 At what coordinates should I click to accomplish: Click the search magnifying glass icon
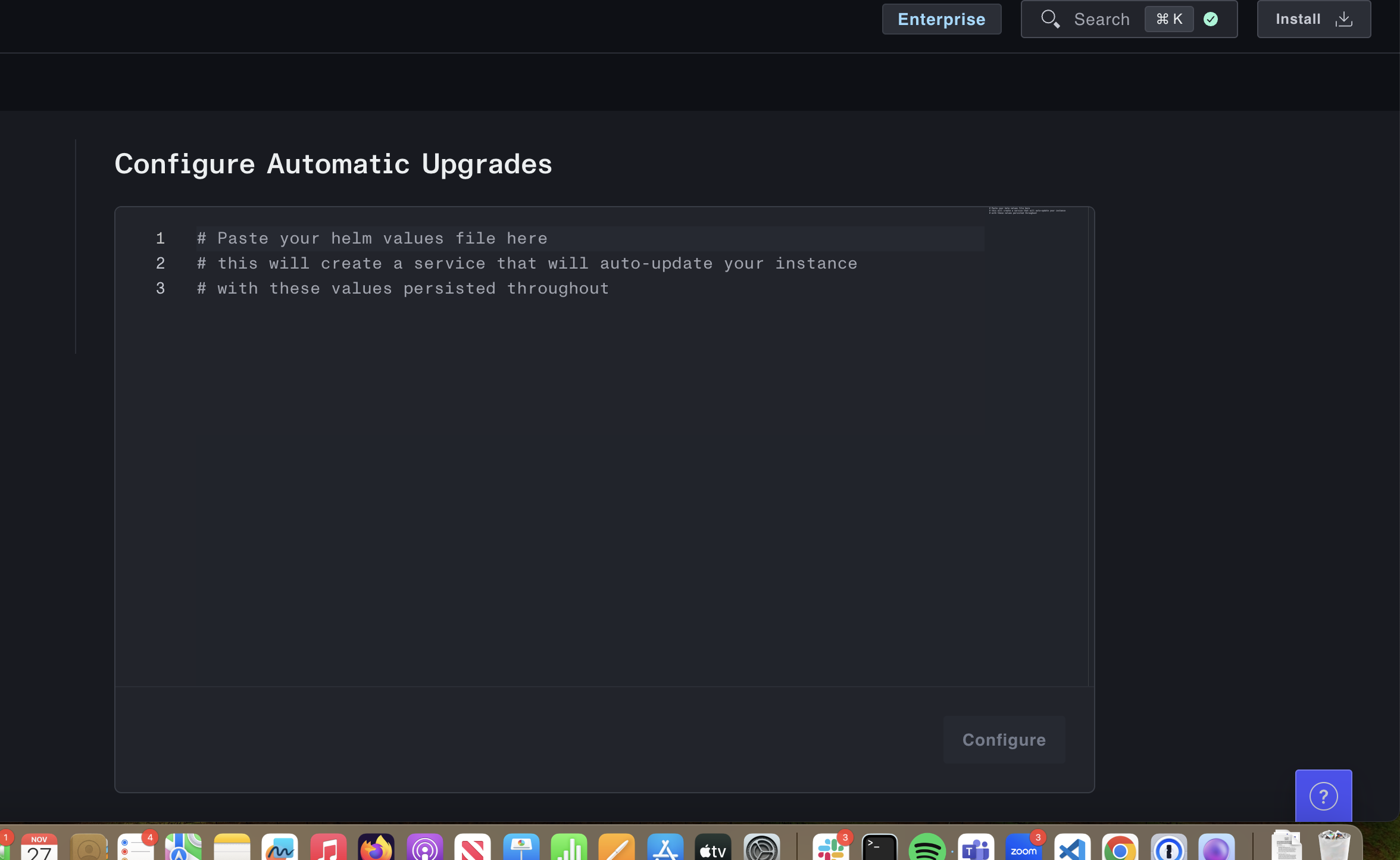pyautogui.click(x=1050, y=19)
